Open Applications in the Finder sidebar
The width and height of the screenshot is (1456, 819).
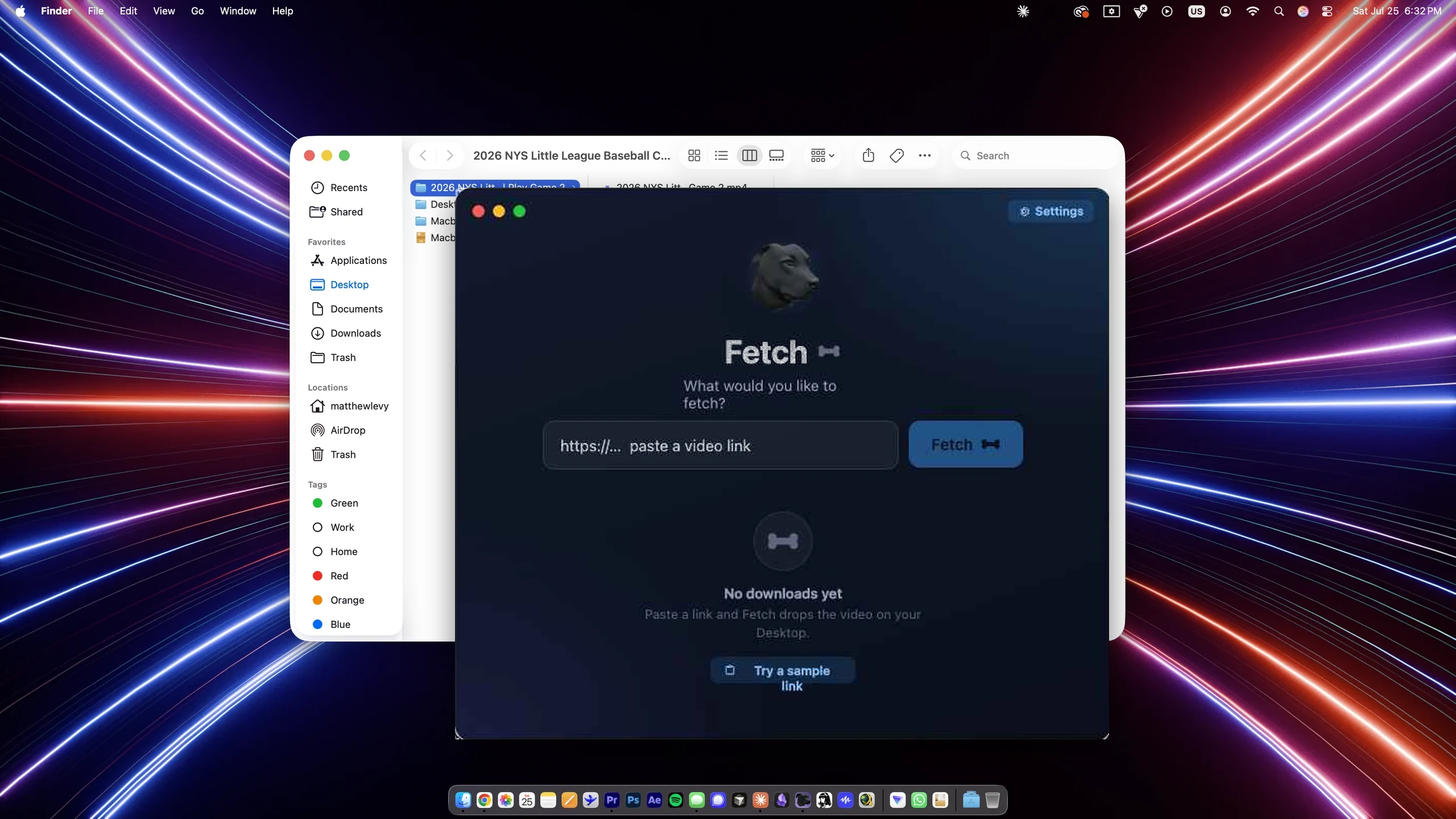pyautogui.click(x=358, y=260)
